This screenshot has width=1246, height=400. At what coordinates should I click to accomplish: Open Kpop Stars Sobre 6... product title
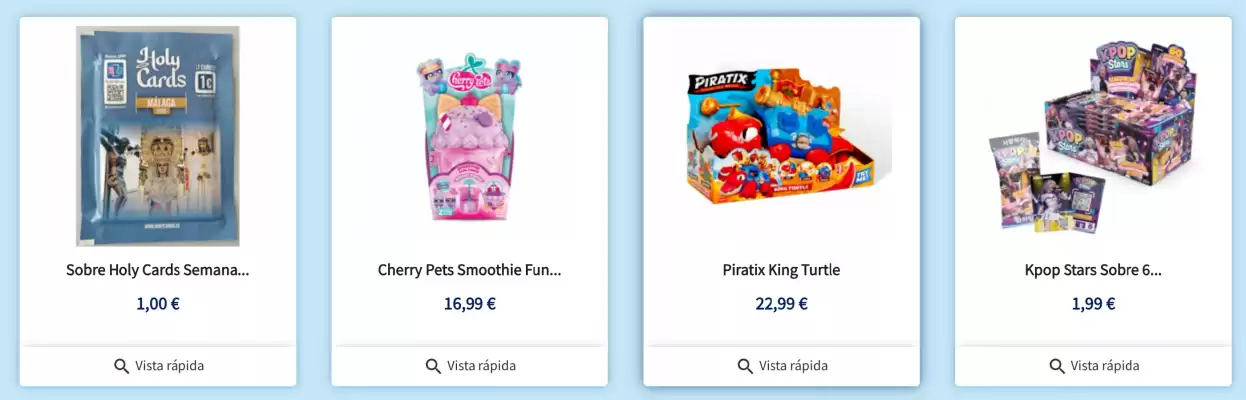[1093, 270]
